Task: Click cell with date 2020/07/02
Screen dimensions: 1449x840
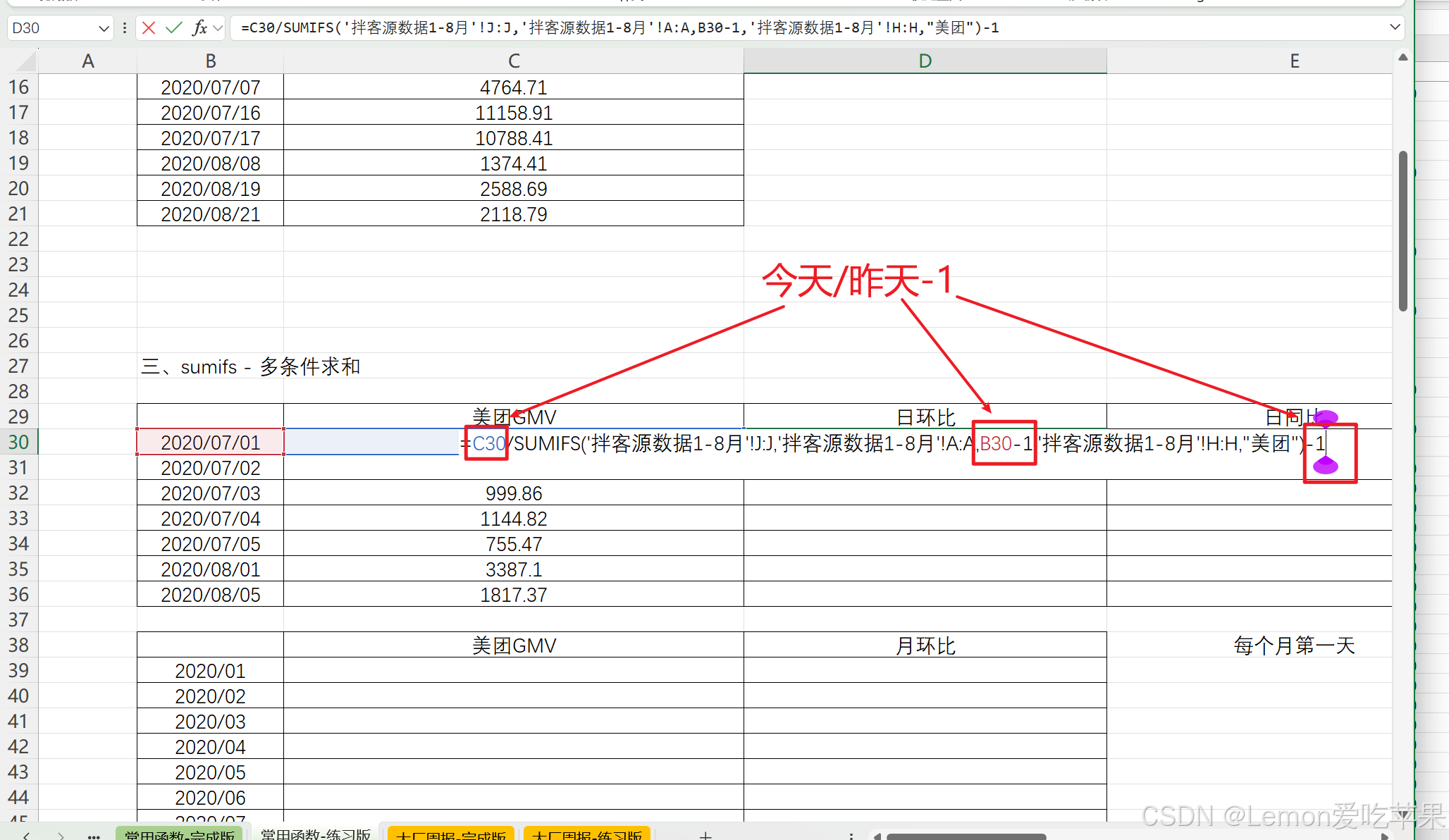Action: point(211,468)
